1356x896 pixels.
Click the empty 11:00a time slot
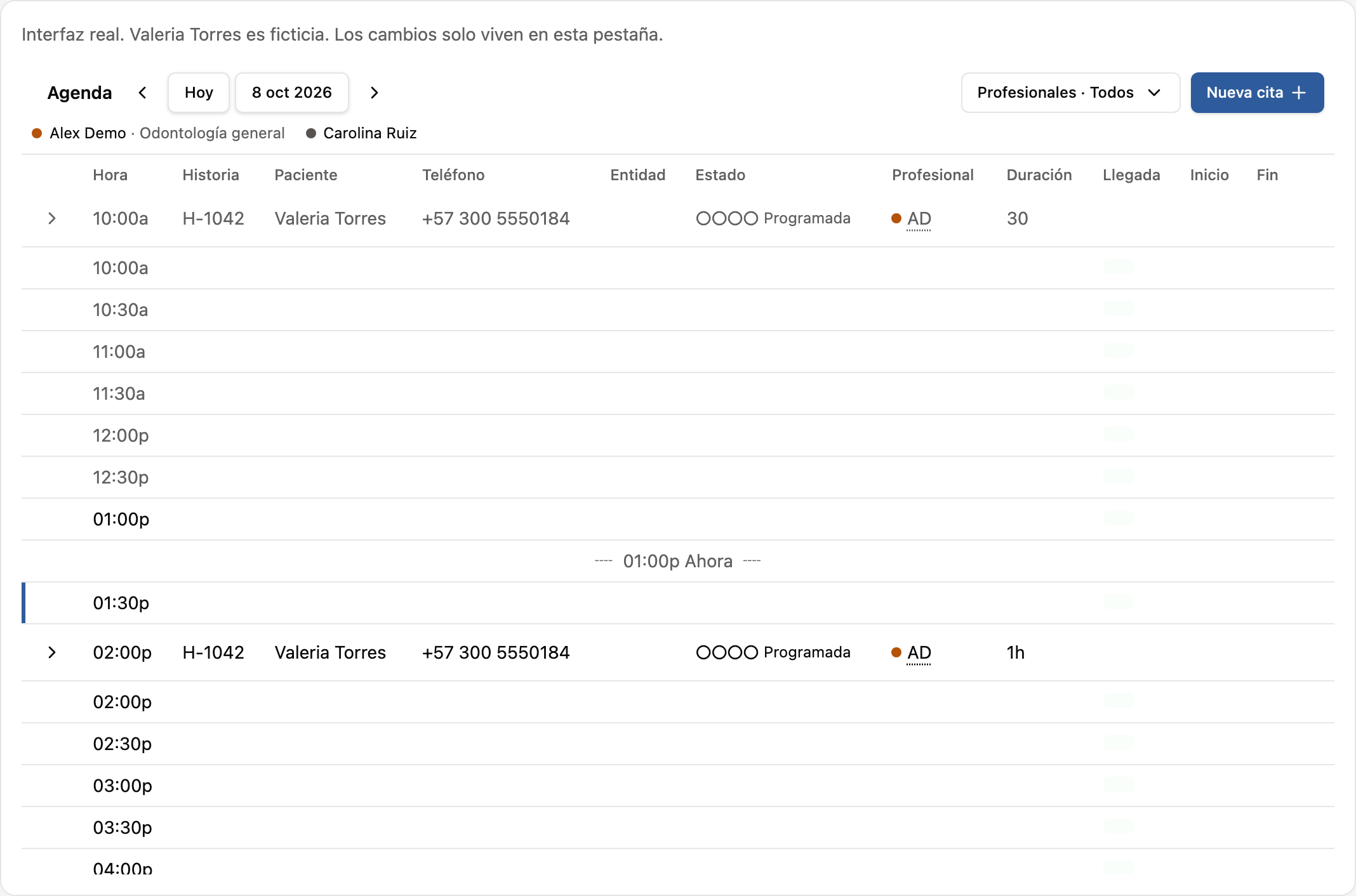pyautogui.click(x=678, y=352)
